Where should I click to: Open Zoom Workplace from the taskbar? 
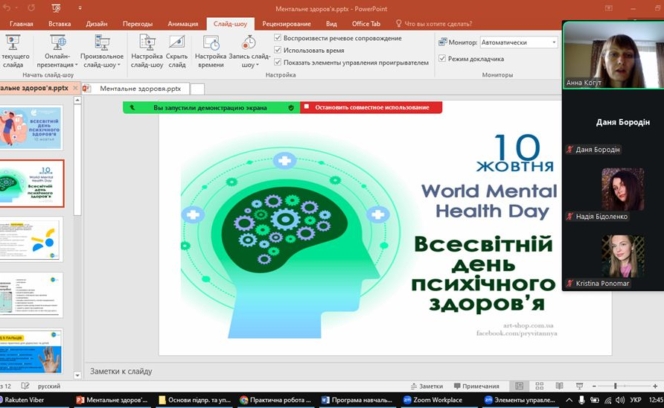click(432, 400)
